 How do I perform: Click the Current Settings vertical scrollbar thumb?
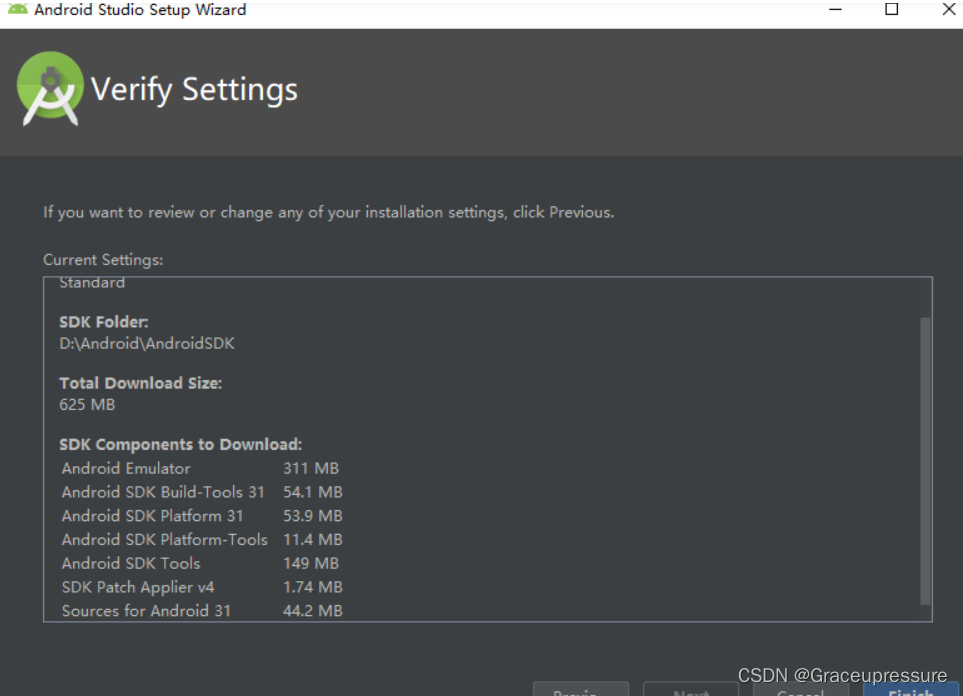click(925, 461)
